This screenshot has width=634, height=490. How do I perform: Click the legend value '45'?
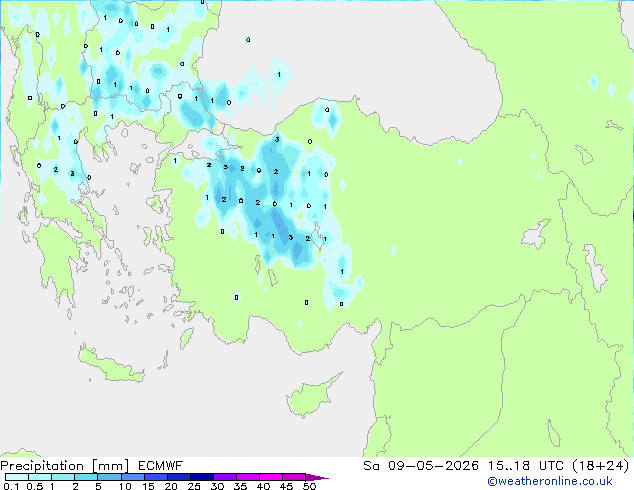pos(286,486)
